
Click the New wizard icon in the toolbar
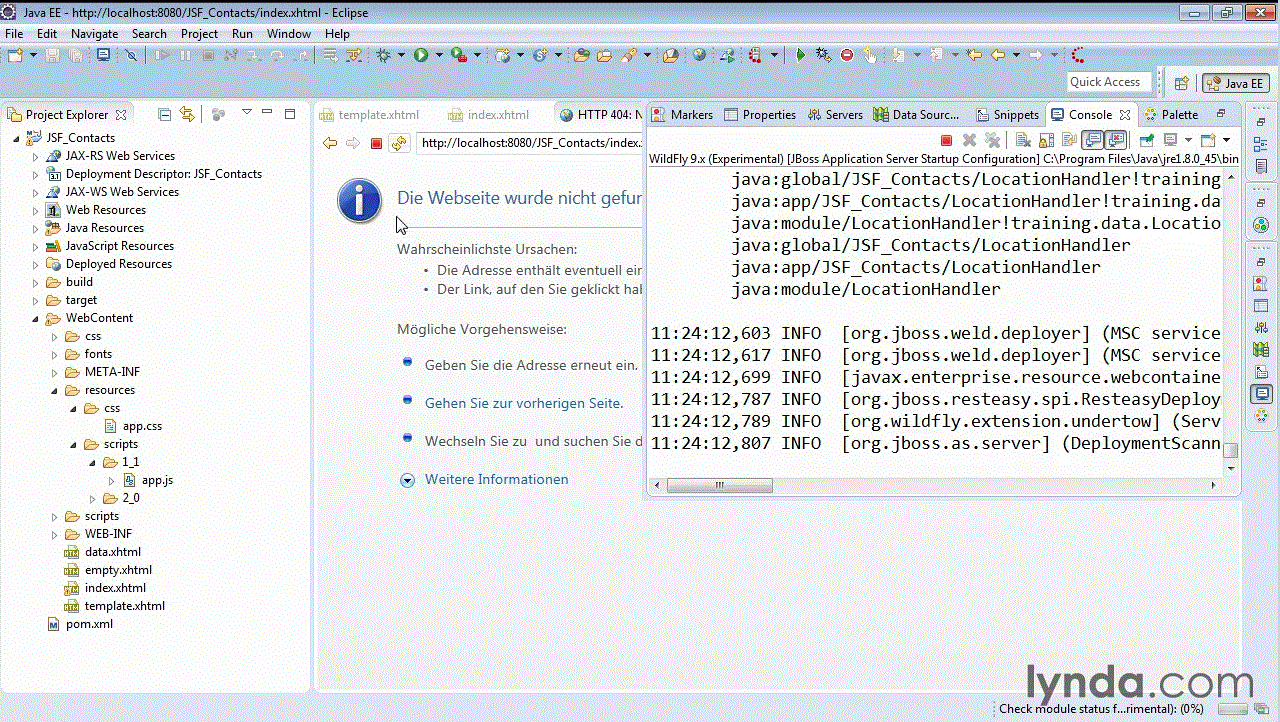pyautogui.click(x=15, y=55)
